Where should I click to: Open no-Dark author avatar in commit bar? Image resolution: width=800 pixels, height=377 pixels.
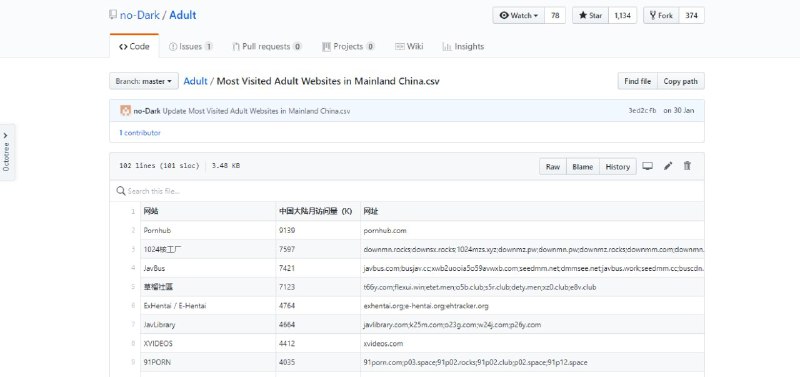click(x=125, y=111)
